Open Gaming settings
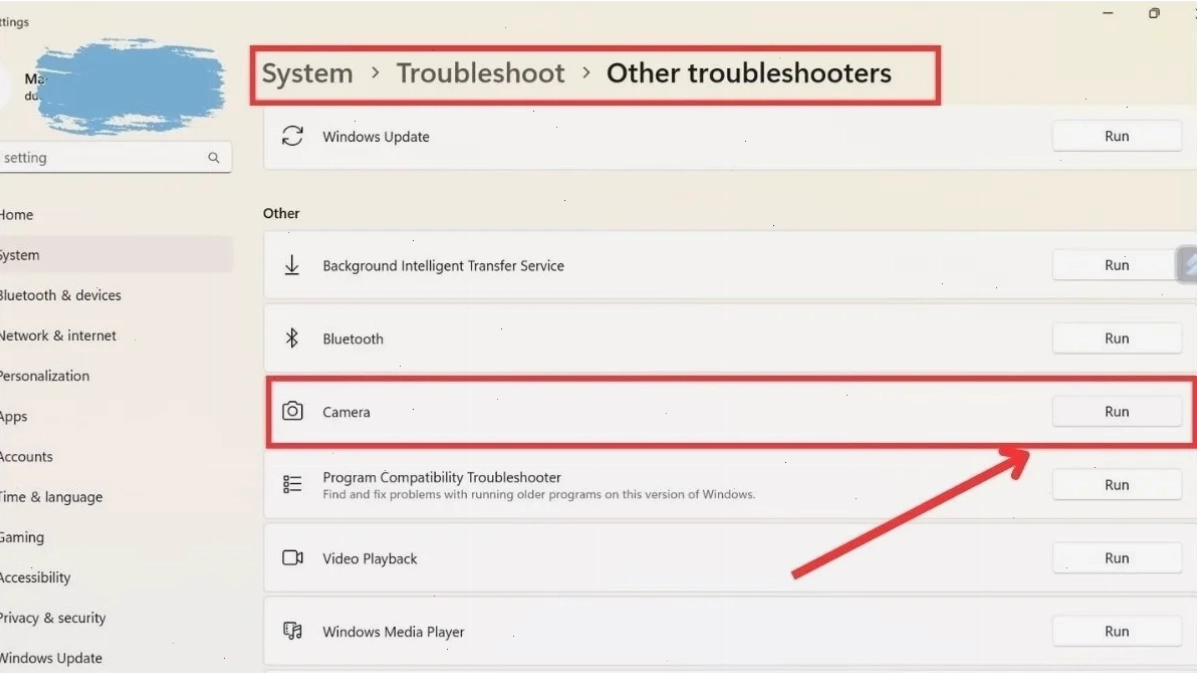 (22, 538)
